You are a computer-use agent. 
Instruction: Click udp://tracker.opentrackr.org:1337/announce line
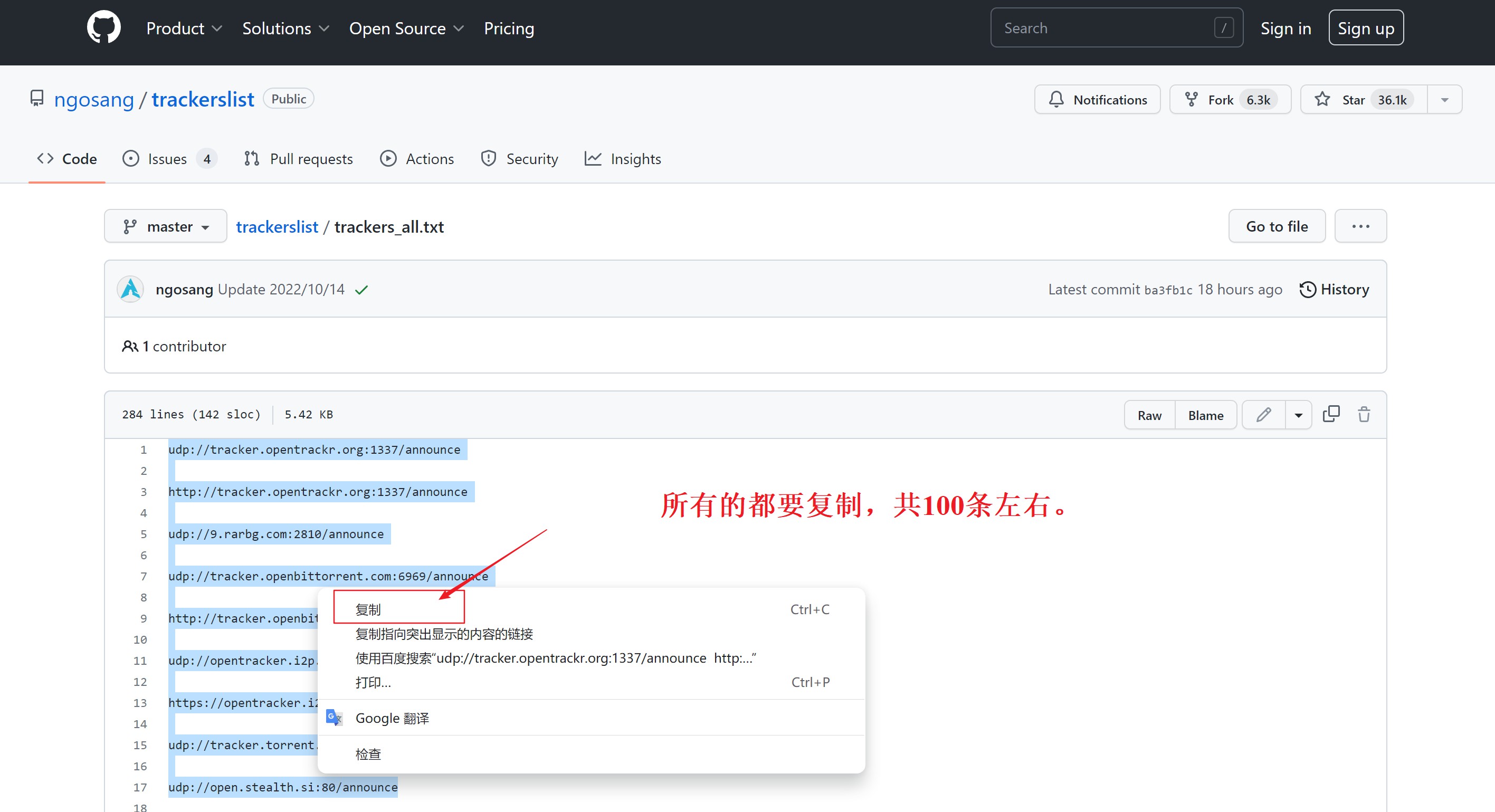pyautogui.click(x=314, y=450)
